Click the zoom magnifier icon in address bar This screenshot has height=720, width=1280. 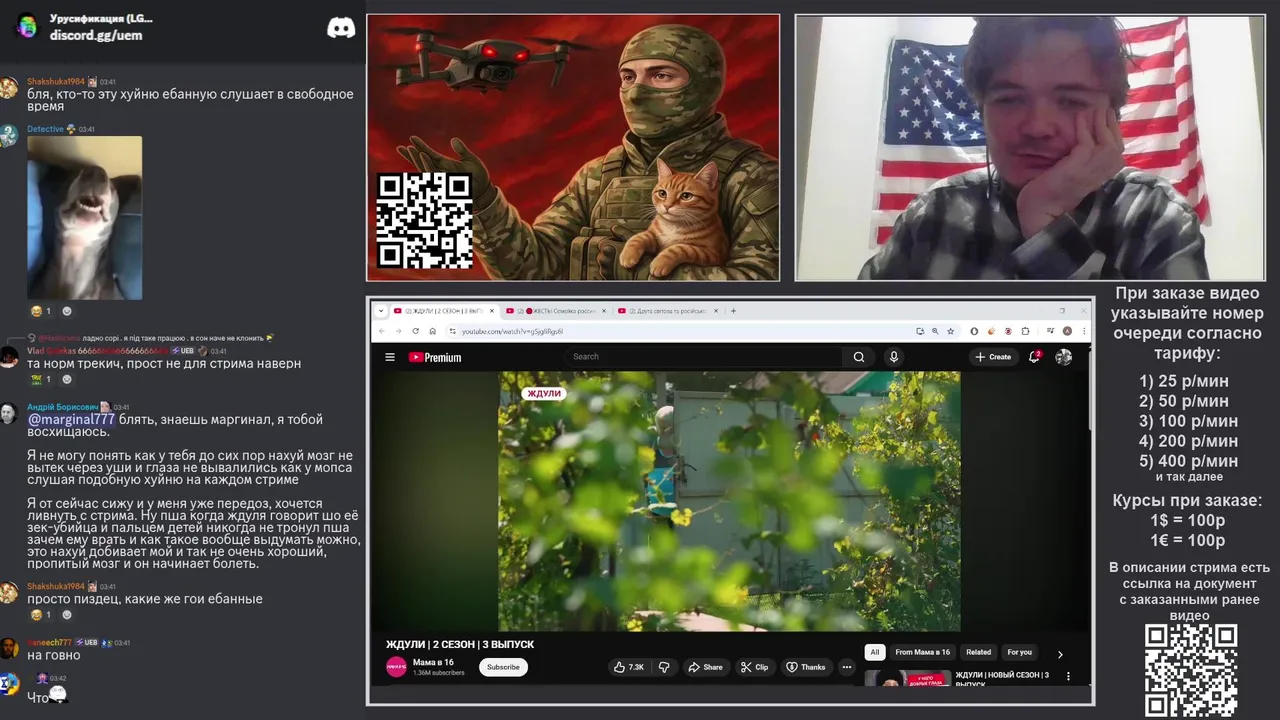tap(935, 331)
